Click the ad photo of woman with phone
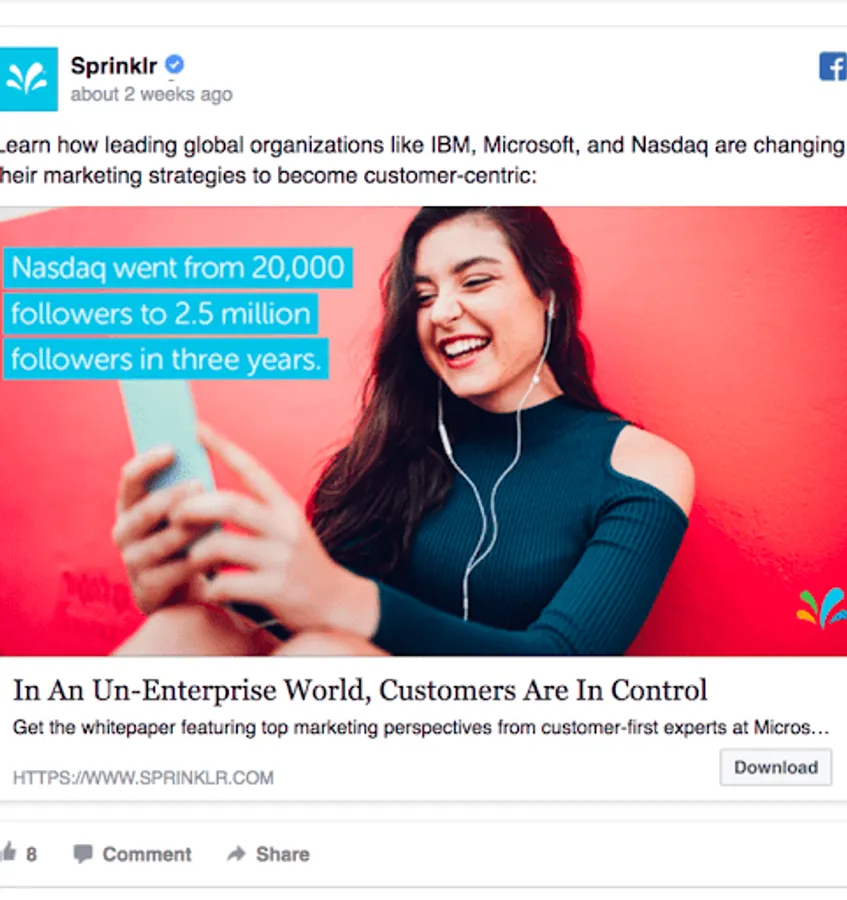Viewport: 847px width, 900px height. (424, 431)
